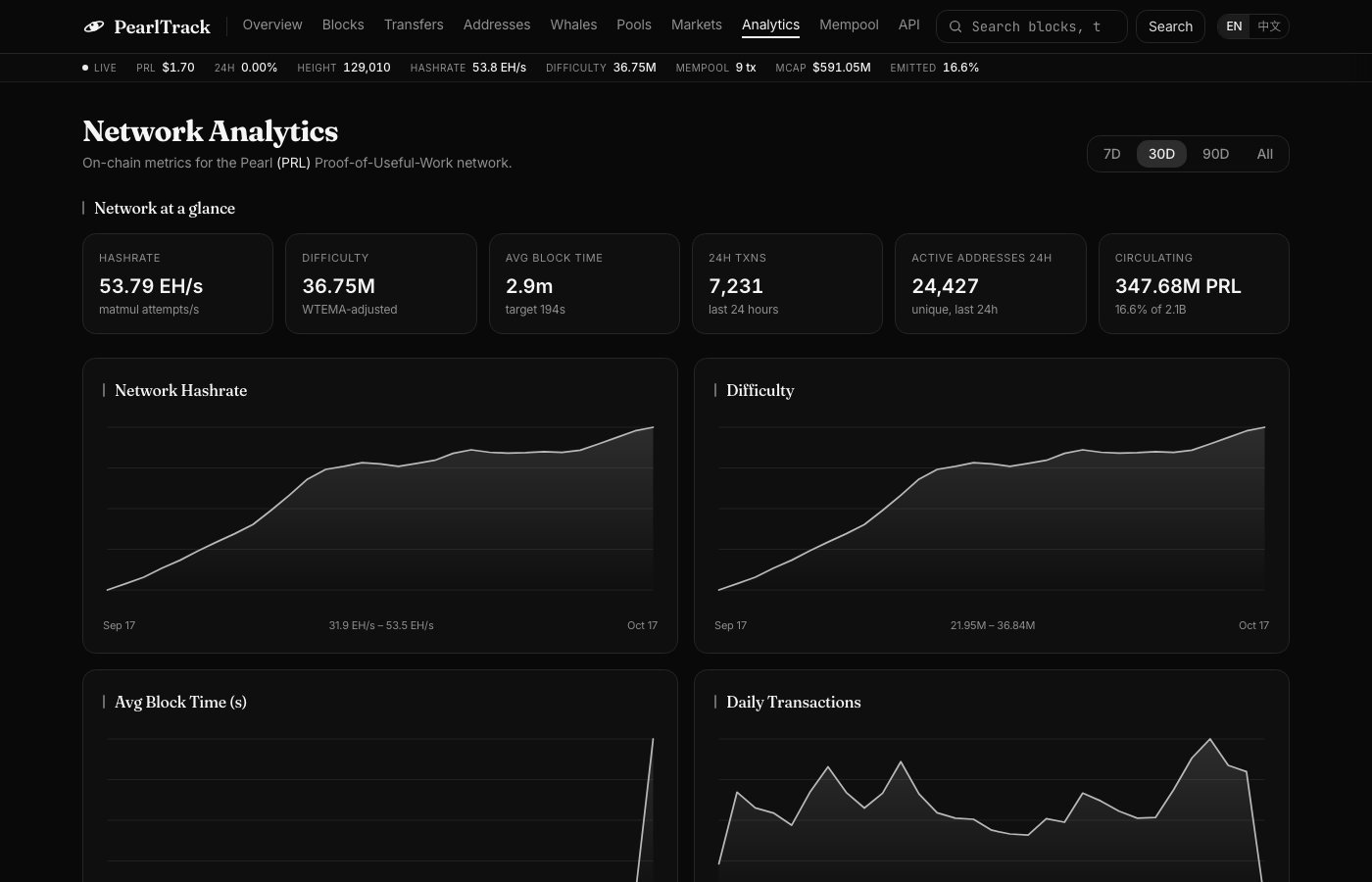The width and height of the screenshot is (1372, 882).
Task: Select the 30D time range
Action: (x=1161, y=154)
